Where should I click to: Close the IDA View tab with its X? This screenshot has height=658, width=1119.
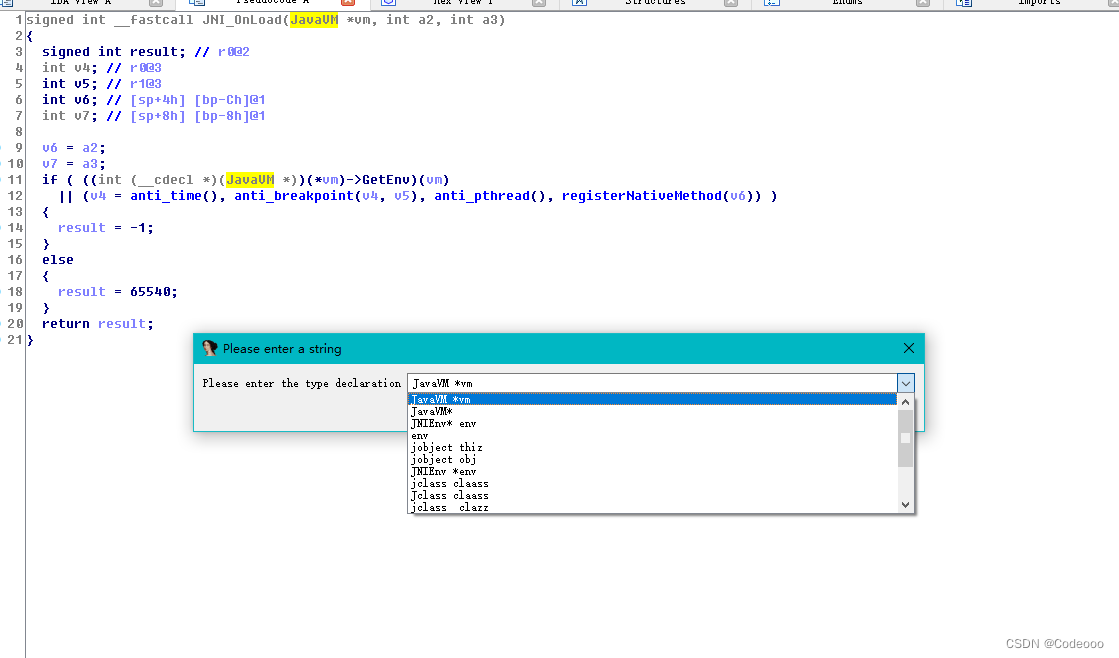[x=155, y=3]
